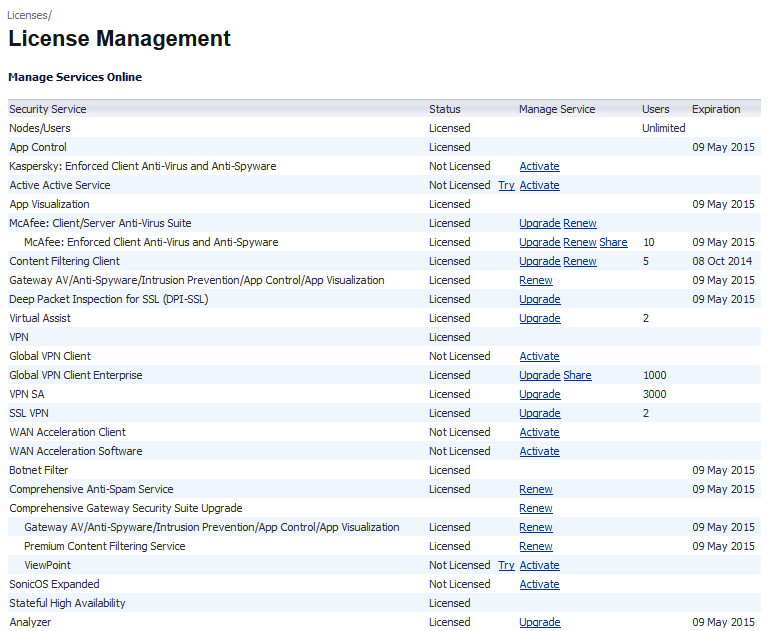Select the Nodes/Users service name
The width and height of the screenshot is (768, 631).
(40, 128)
